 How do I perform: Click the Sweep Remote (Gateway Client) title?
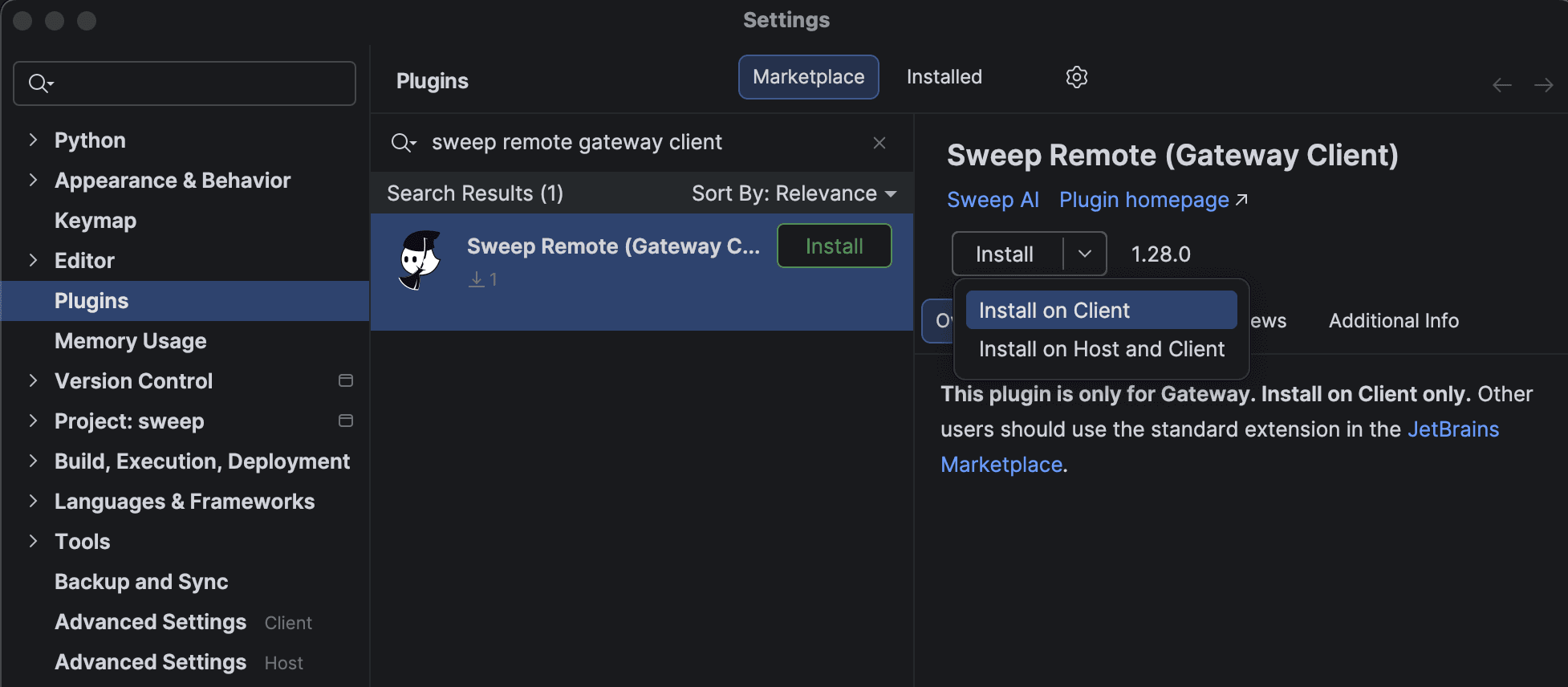(x=1172, y=155)
